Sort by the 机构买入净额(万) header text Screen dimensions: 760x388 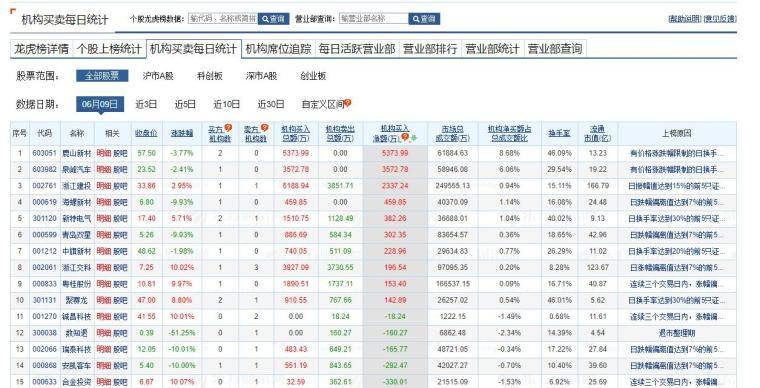tap(391, 134)
